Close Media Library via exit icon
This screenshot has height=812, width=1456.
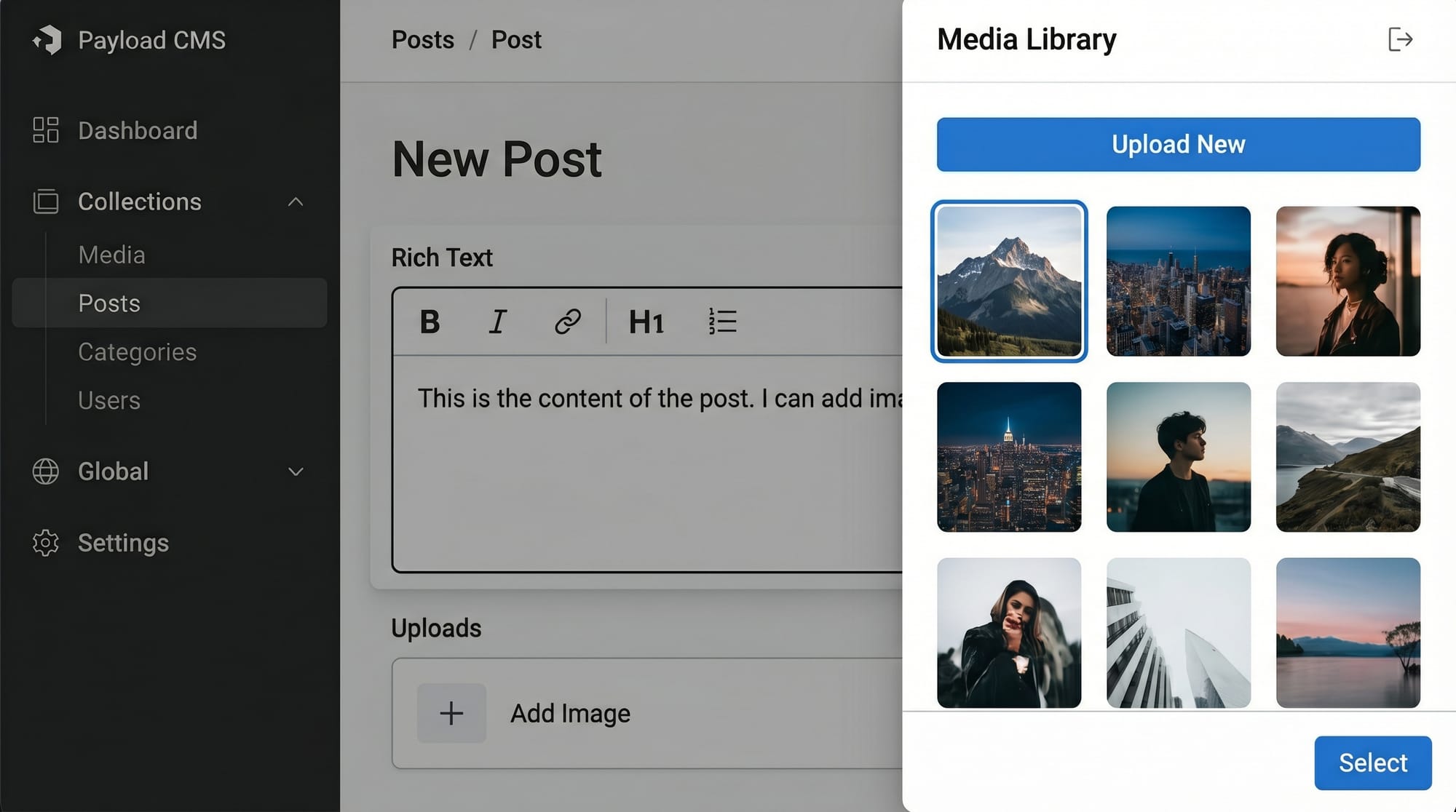(1400, 39)
